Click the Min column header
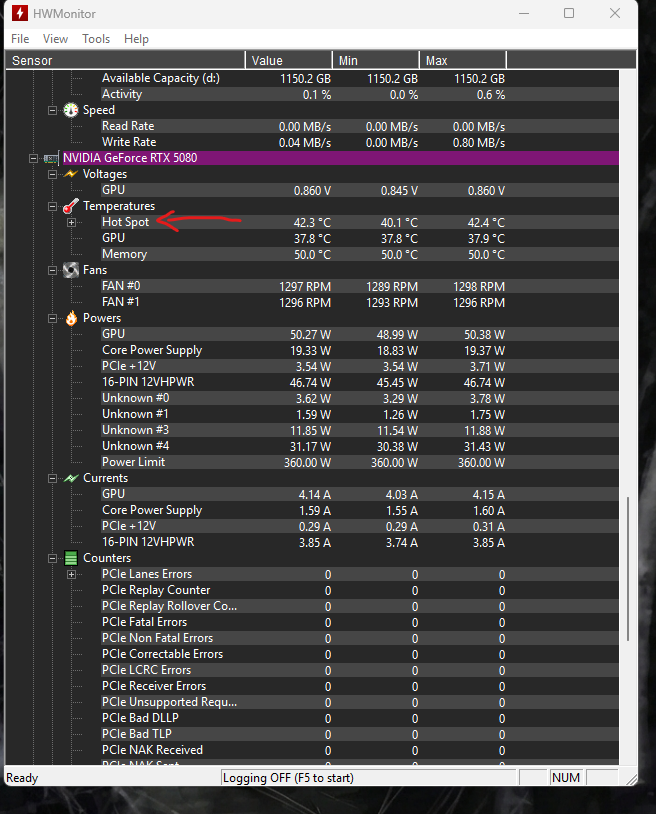The height and width of the screenshot is (814, 656). 376,60
